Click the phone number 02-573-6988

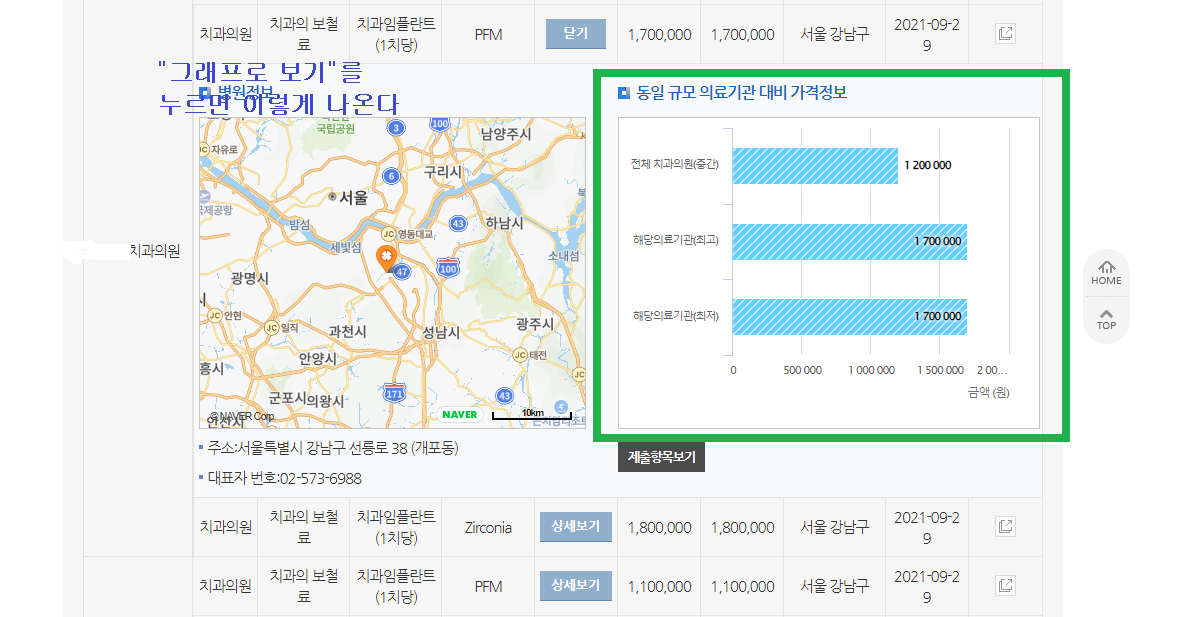click(320, 478)
